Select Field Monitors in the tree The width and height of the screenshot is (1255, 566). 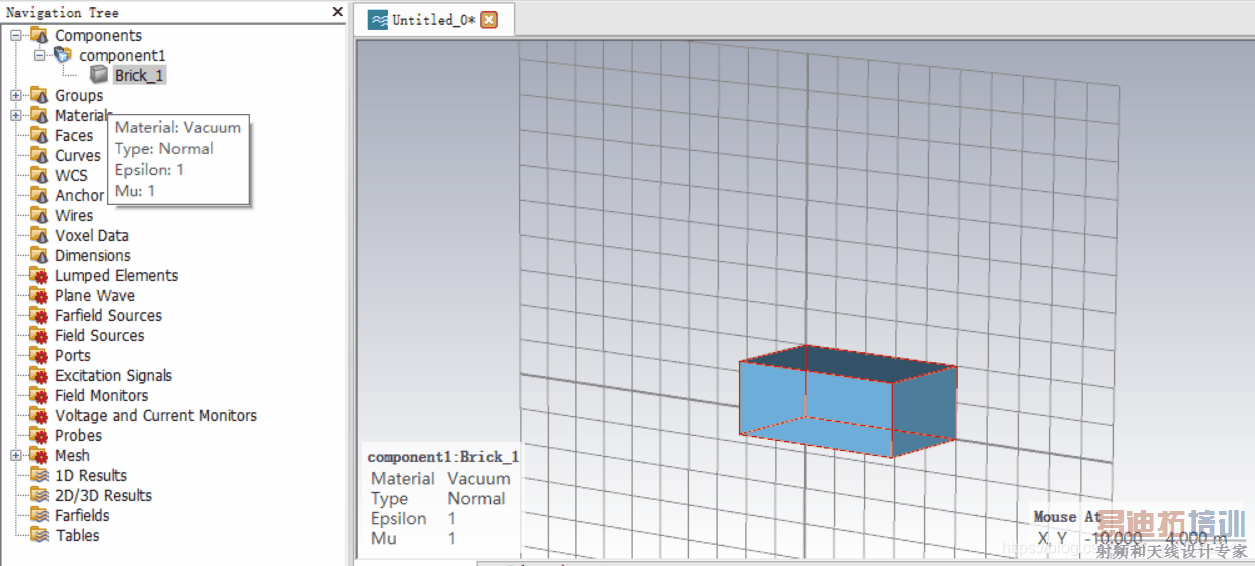[101, 395]
